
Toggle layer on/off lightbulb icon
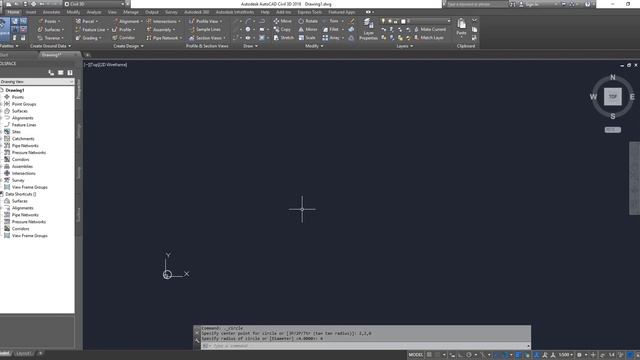pos(383,21)
